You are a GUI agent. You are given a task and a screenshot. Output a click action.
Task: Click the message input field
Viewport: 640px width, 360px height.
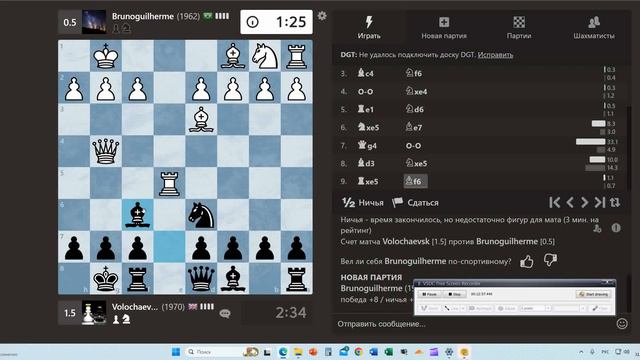click(473, 324)
